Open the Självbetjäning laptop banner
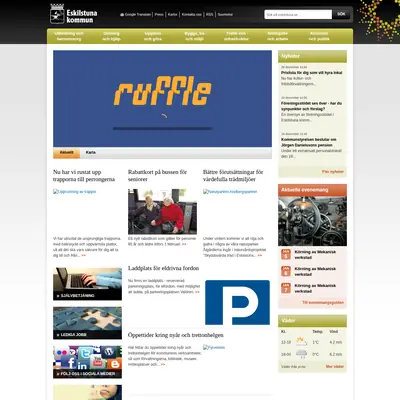Screen dimensions: 400x400 pos(87,284)
